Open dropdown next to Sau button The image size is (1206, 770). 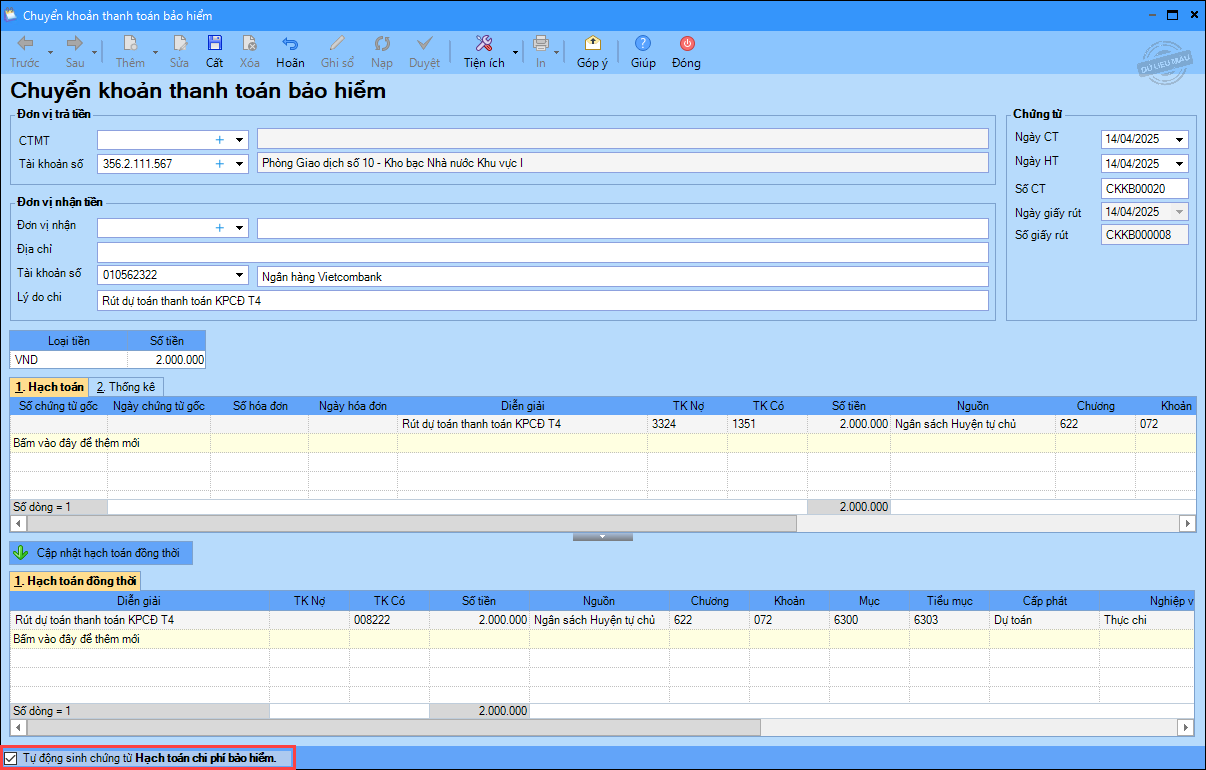[96, 52]
